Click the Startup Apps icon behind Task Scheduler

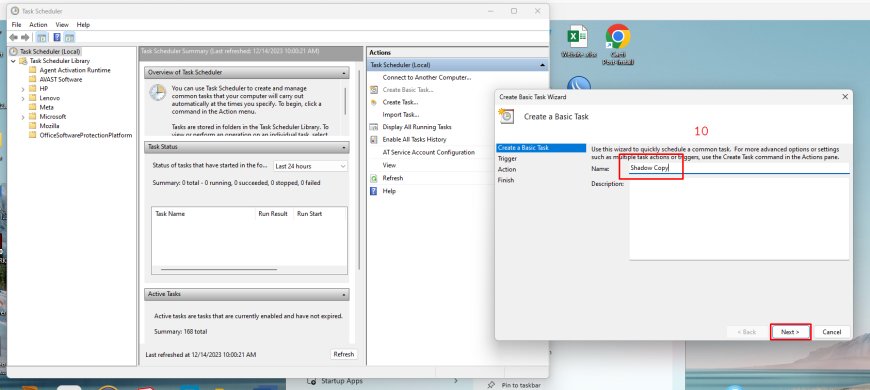point(313,381)
